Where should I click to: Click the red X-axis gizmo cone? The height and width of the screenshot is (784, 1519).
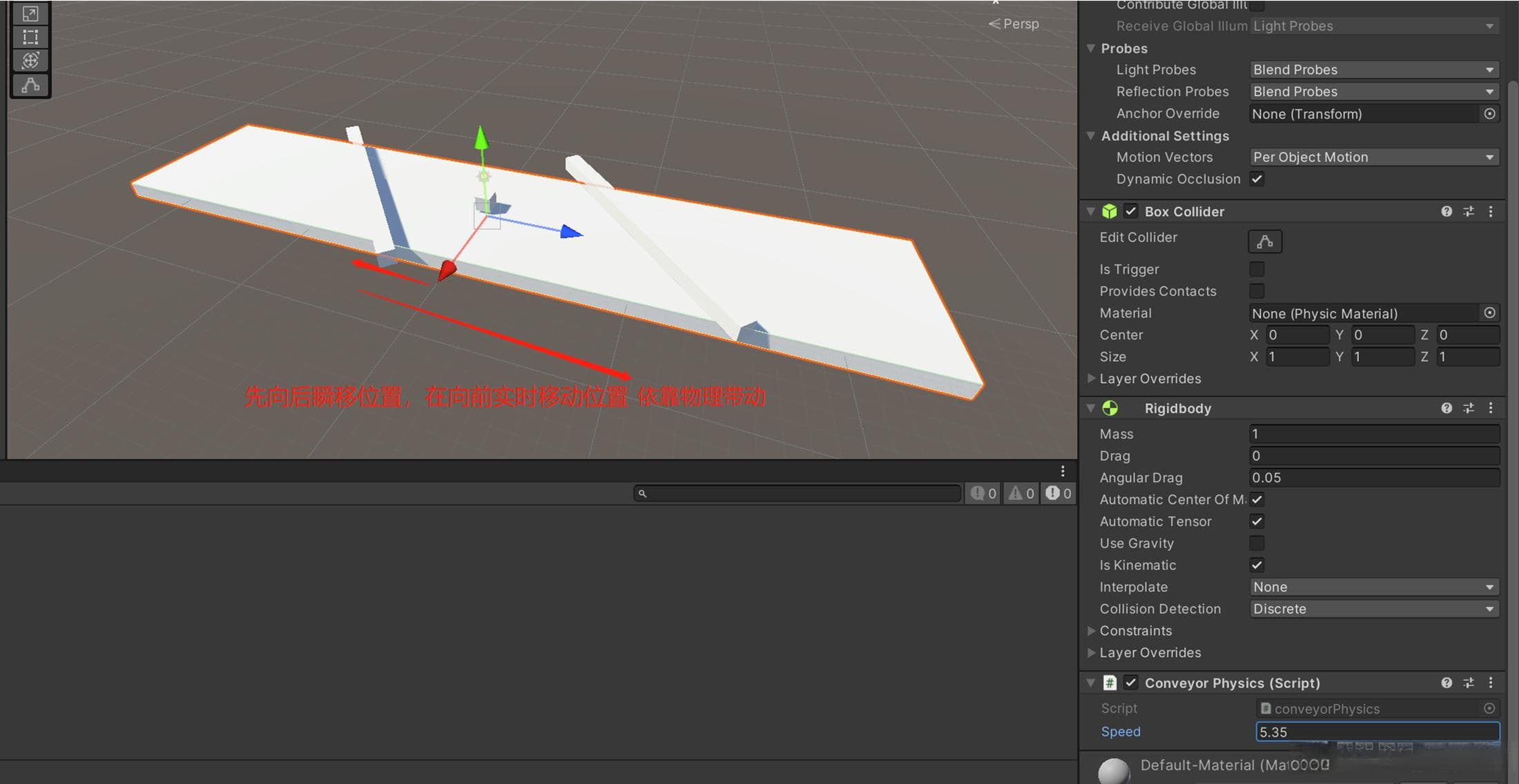click(x=447, y=269)
